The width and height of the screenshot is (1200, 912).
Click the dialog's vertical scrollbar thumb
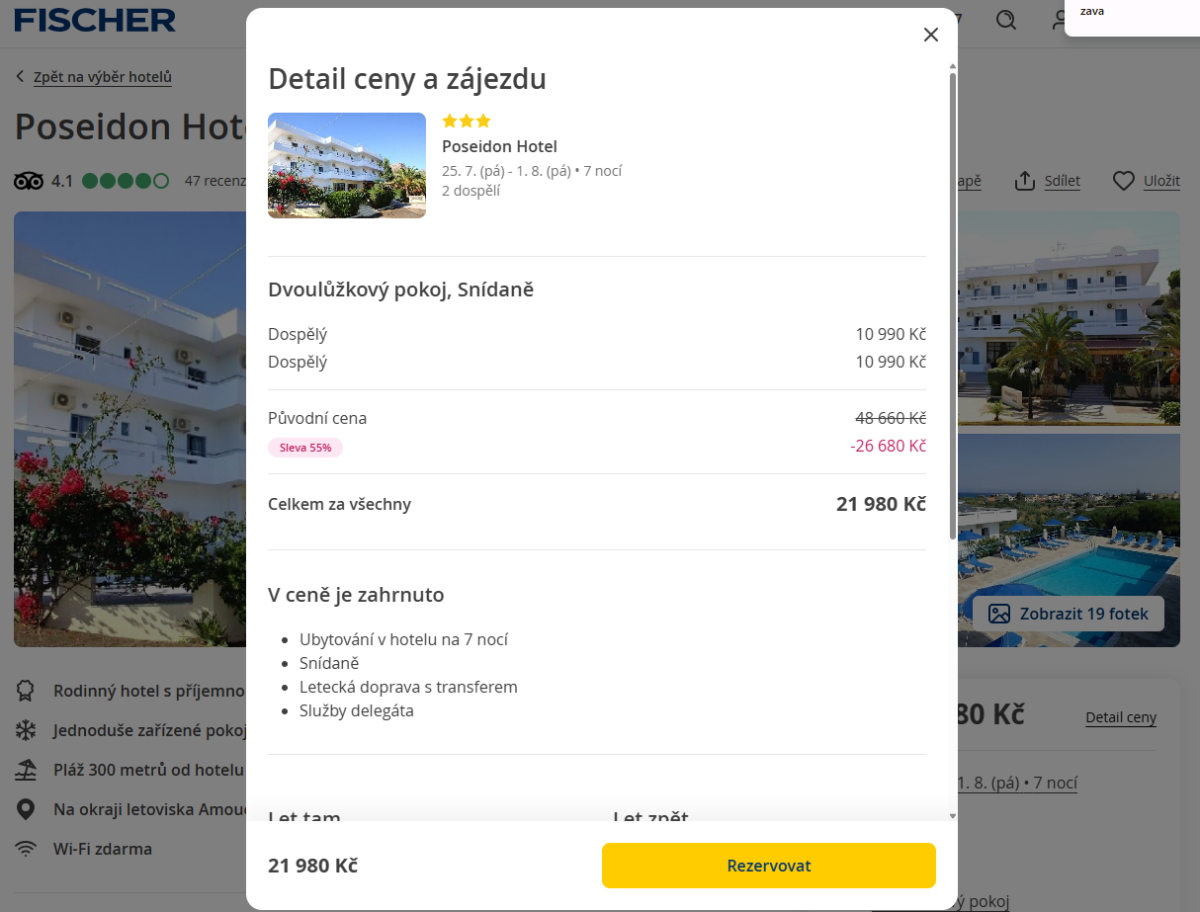pos(952,300)
